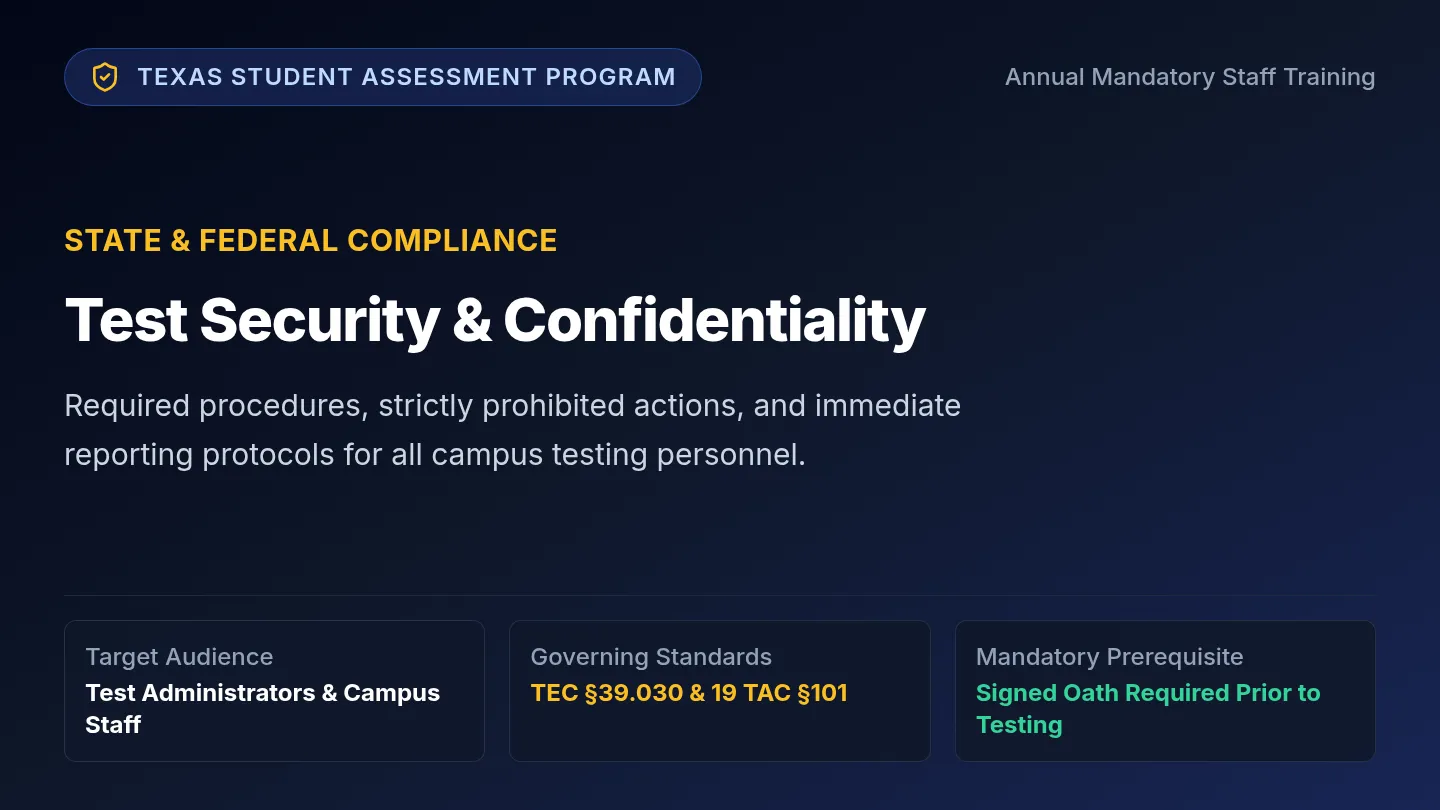
Task: Click the subtitle paragraph about required procedures
Action: point(512,430)
